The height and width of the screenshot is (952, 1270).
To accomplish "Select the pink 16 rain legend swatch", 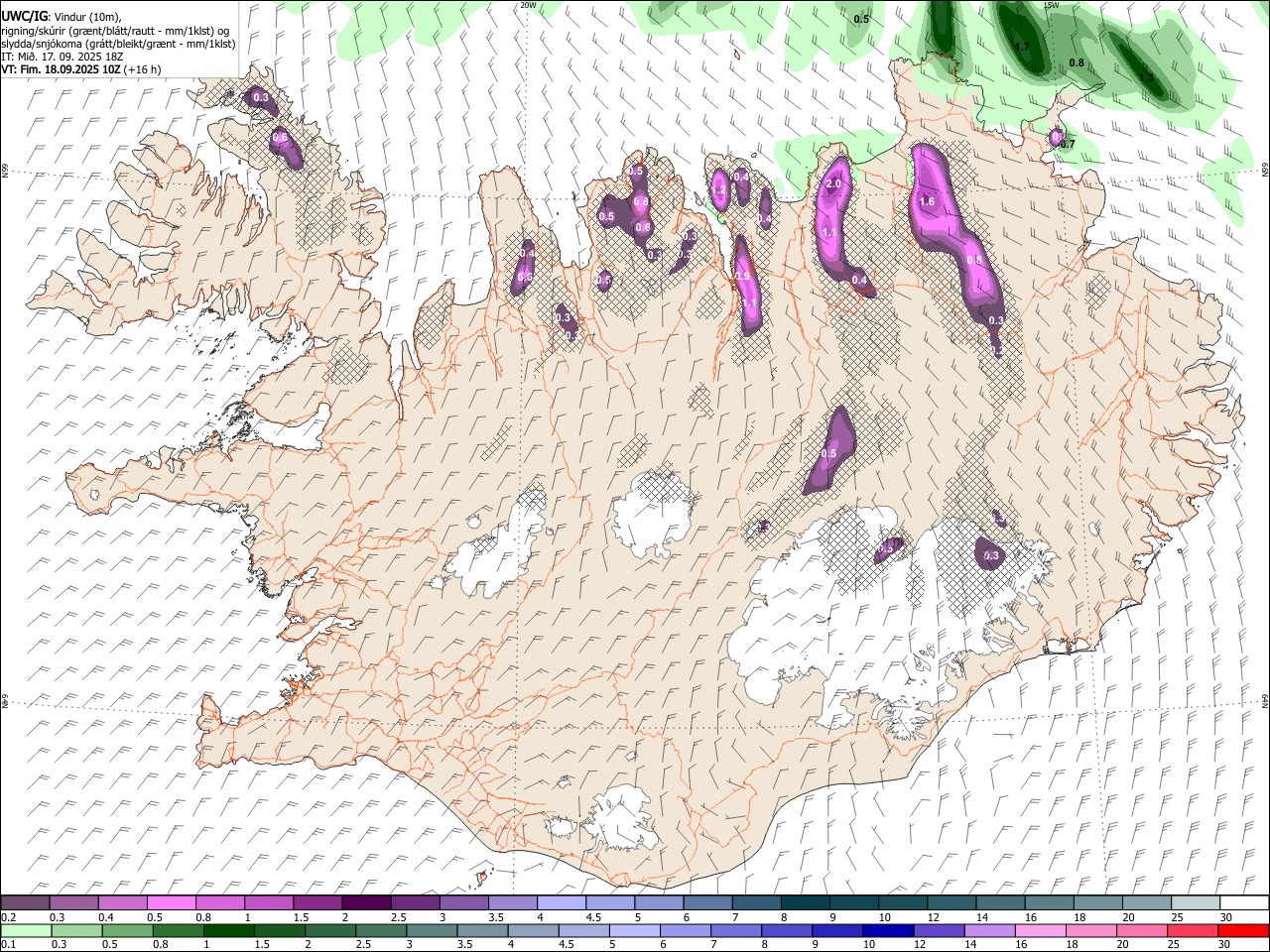I will [1040, 931].
